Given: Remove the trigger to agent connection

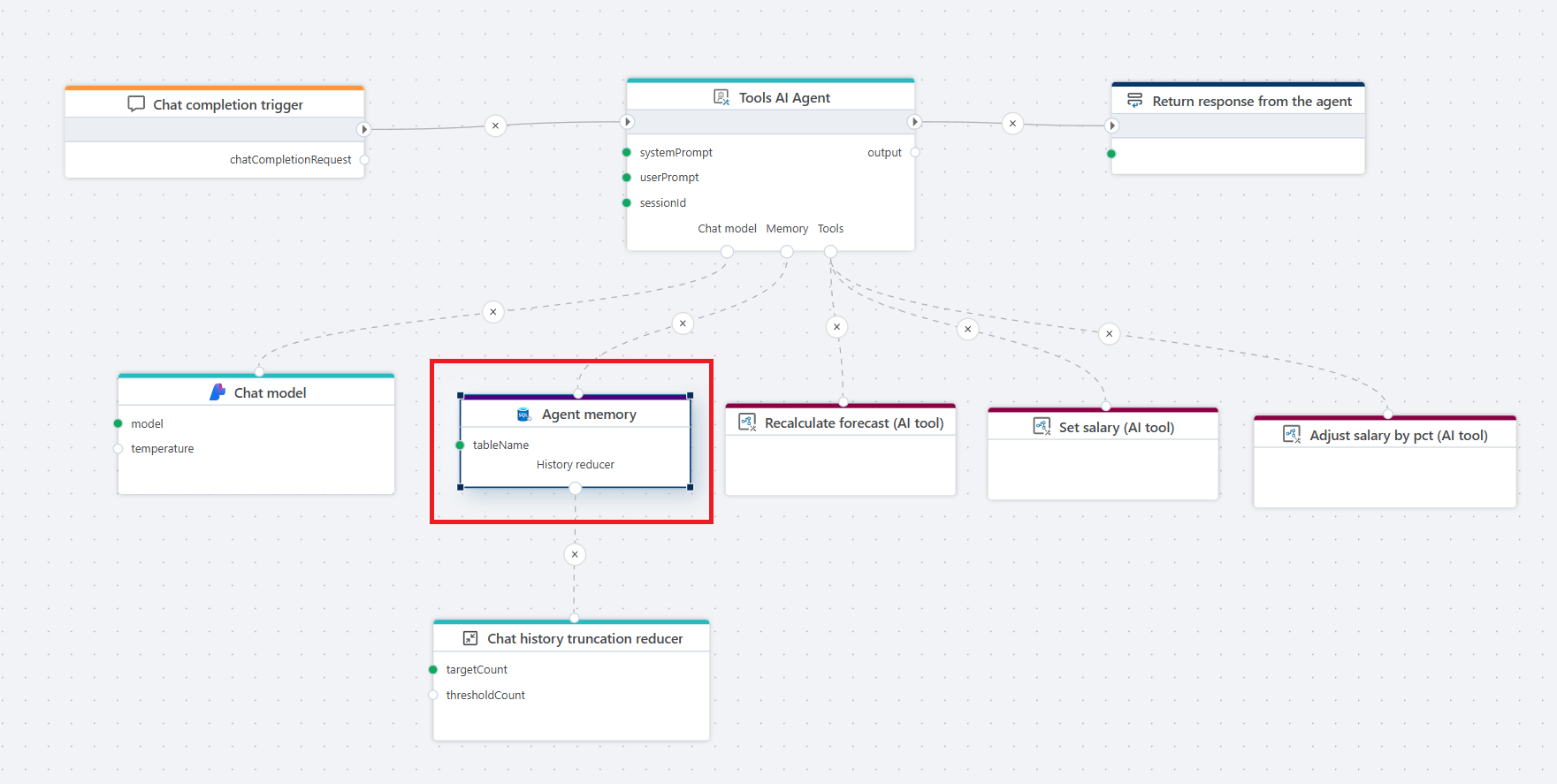Looking at the screenshot, I should (495, 126).
